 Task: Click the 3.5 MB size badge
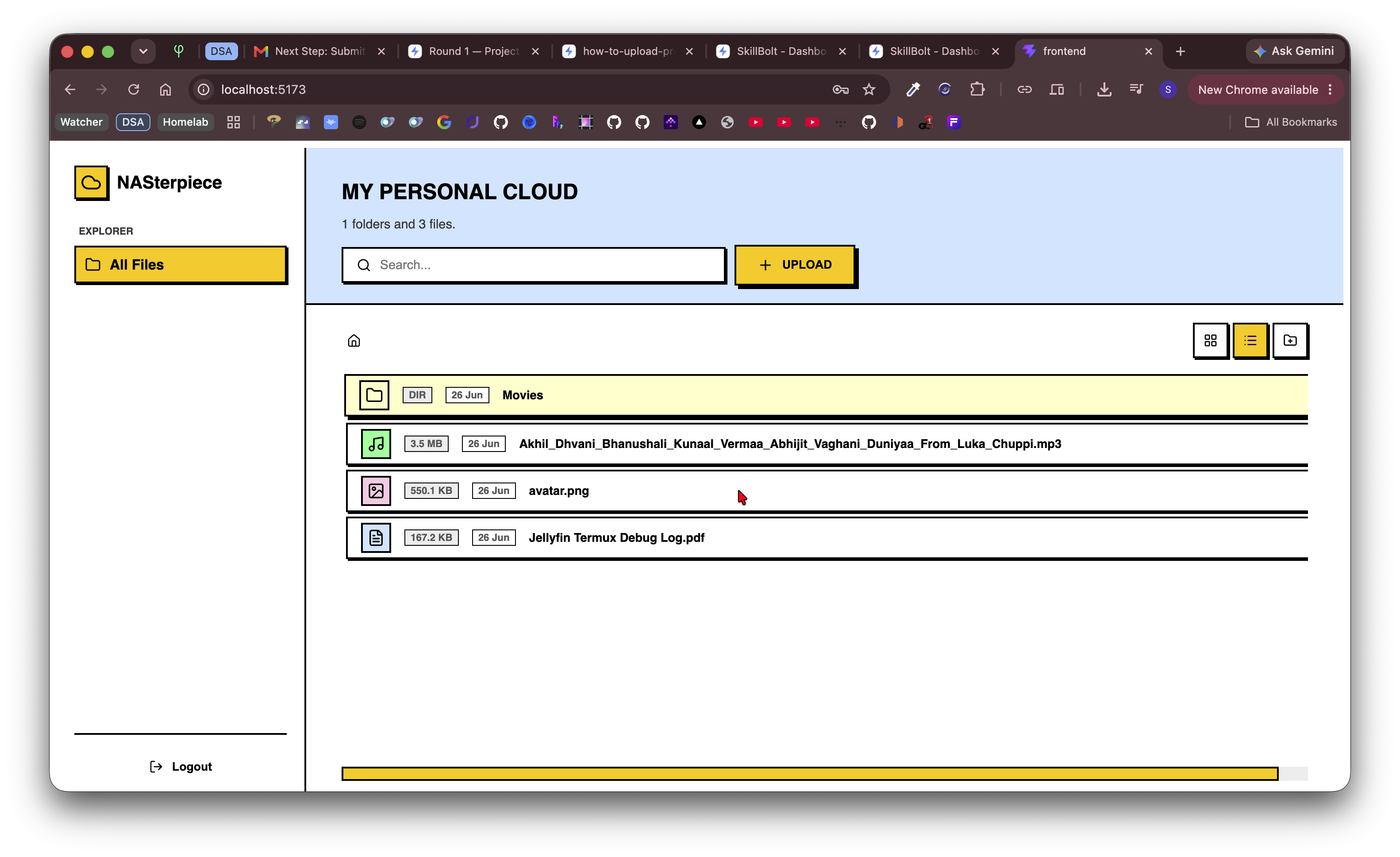click(x=426, y=444)
